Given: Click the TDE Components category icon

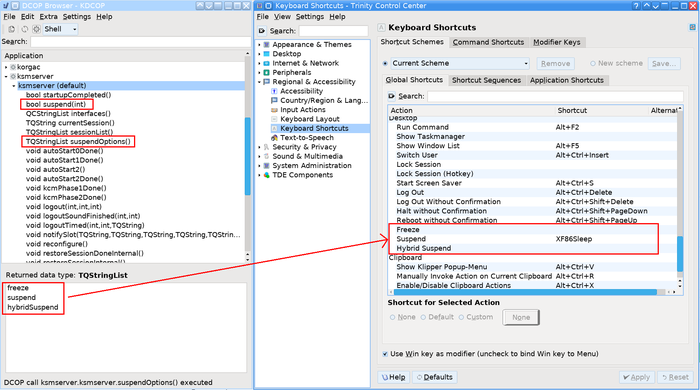Looking at the screenshot, I should coord(267,175).
